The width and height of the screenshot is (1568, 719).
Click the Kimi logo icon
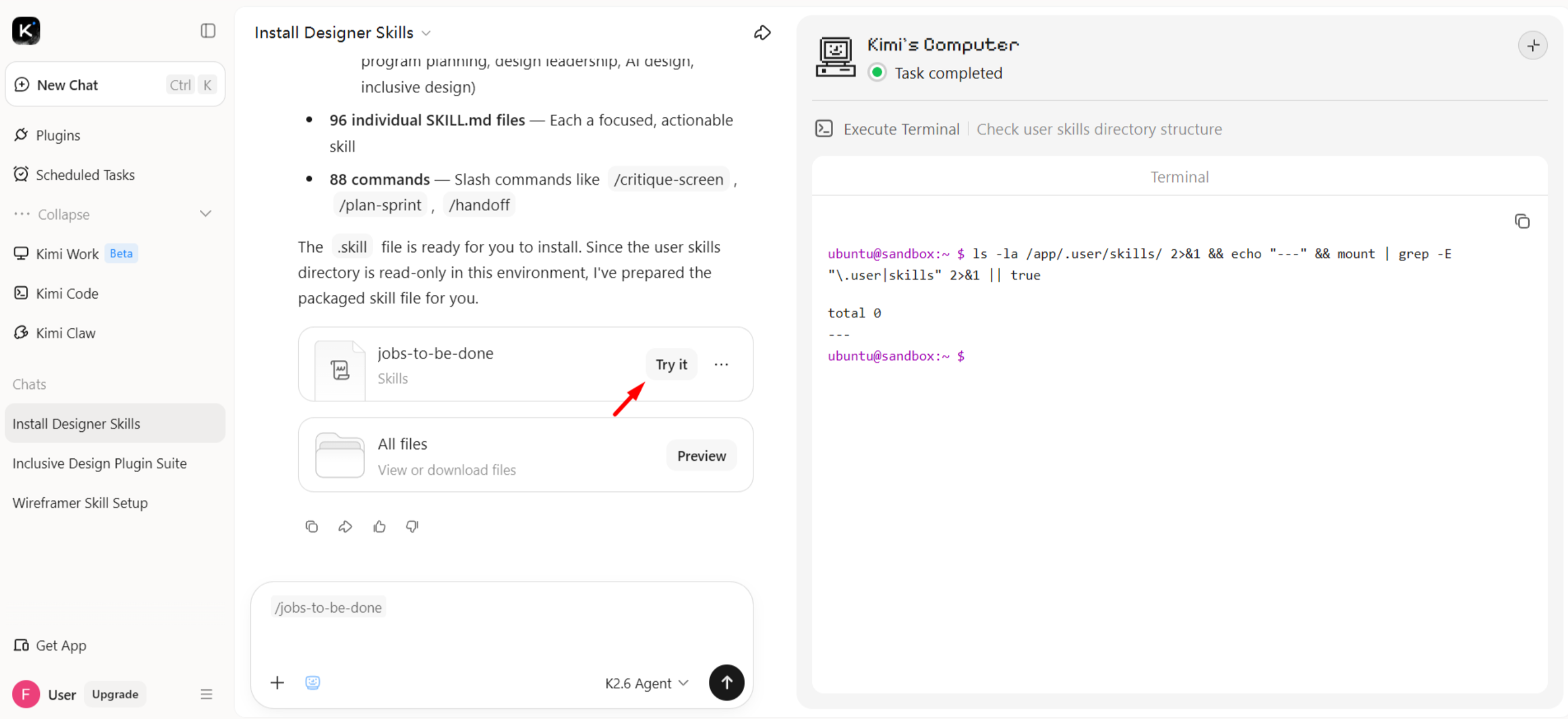coord(26,31)
